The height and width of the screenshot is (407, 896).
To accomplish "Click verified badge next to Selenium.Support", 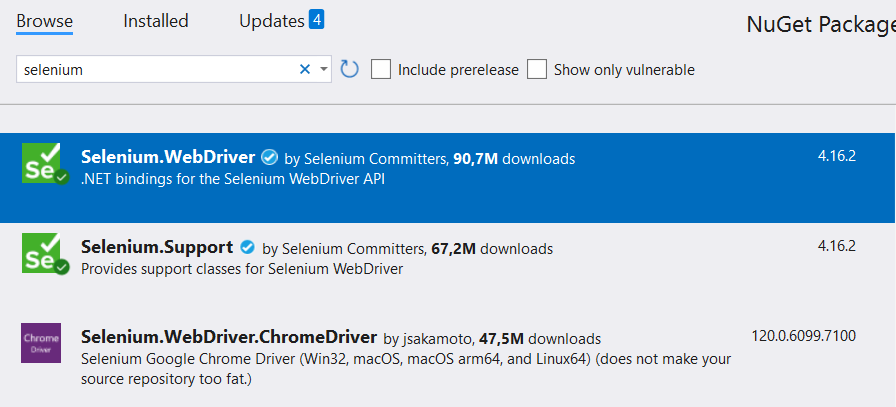I will [x=248, y=247].
